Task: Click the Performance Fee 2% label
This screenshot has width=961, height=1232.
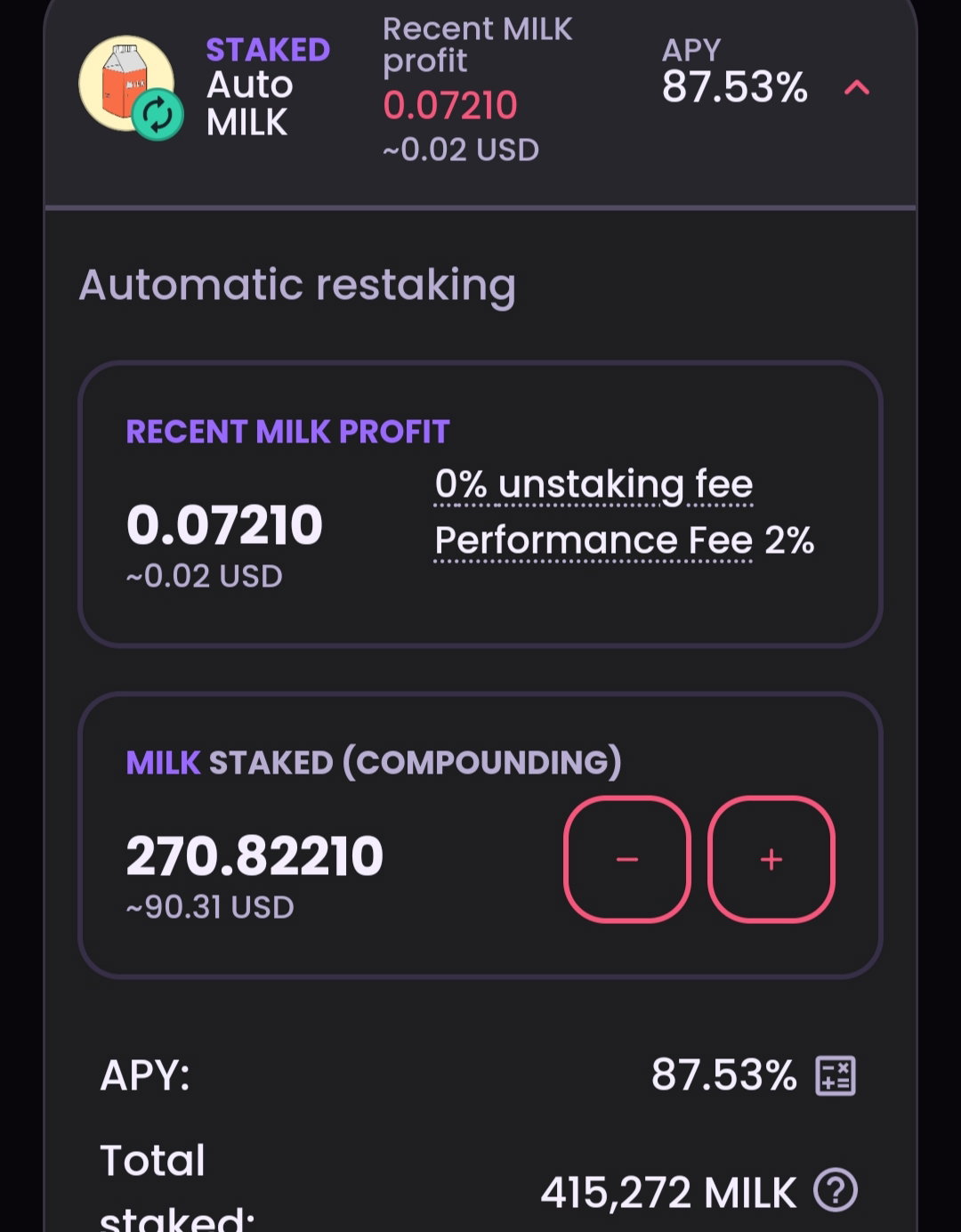Action: coord(625,540)
